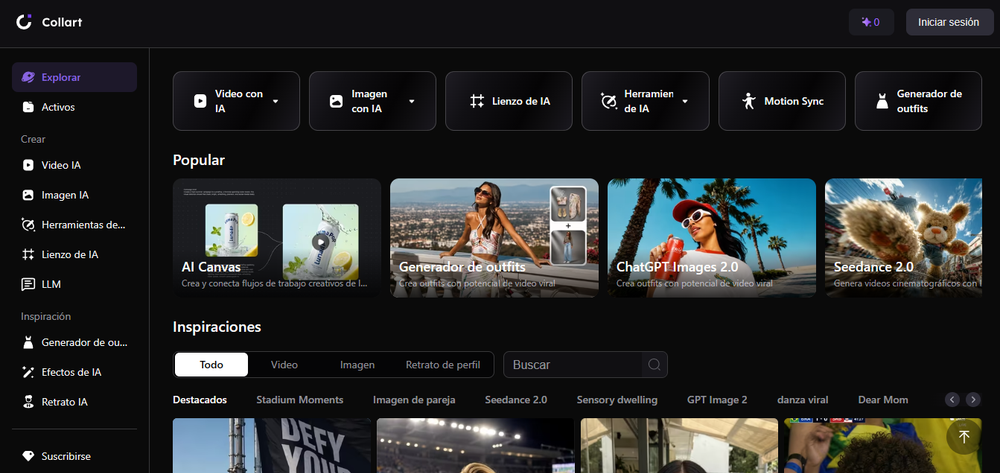1000x473 pixels.
Task: Click the Activos folder icon
Action: click(28, 107)
